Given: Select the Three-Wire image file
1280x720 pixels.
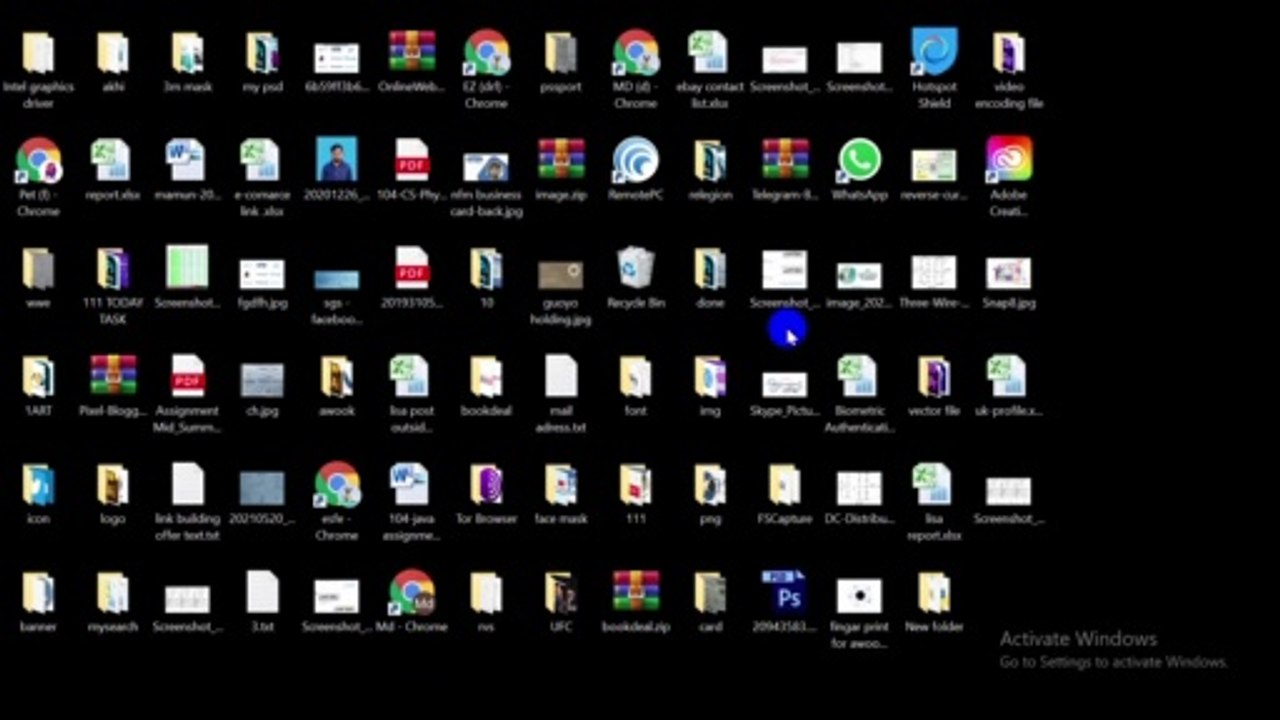Looking at the screenshot, I should tap(934, 272).
